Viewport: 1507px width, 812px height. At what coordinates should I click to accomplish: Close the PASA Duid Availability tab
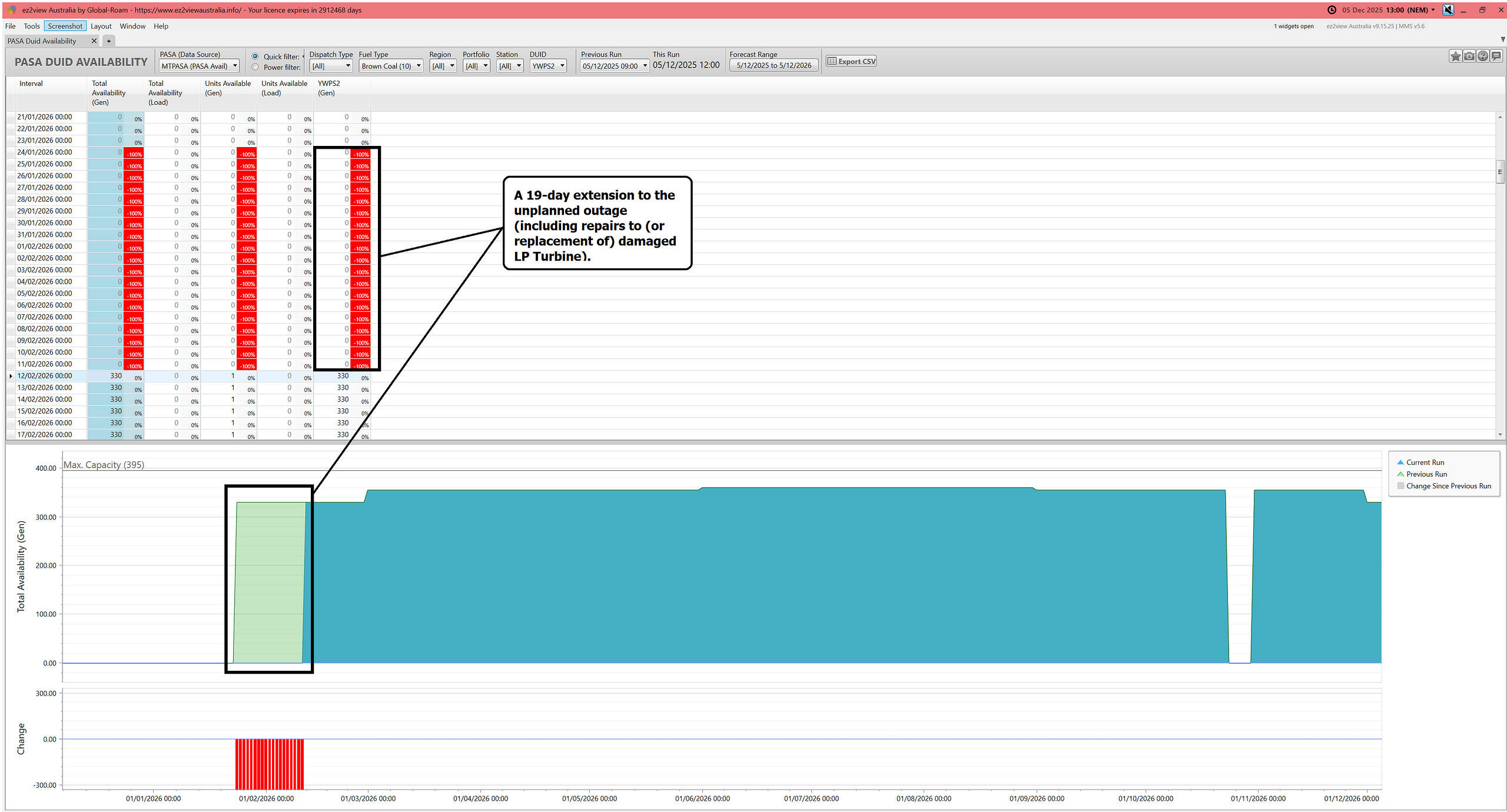[x=94, y=41]
